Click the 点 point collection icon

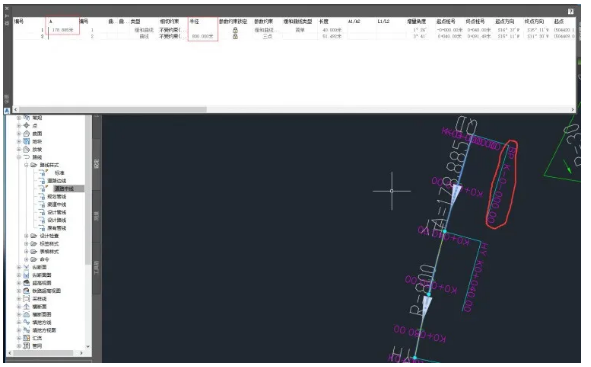point(26,125)
